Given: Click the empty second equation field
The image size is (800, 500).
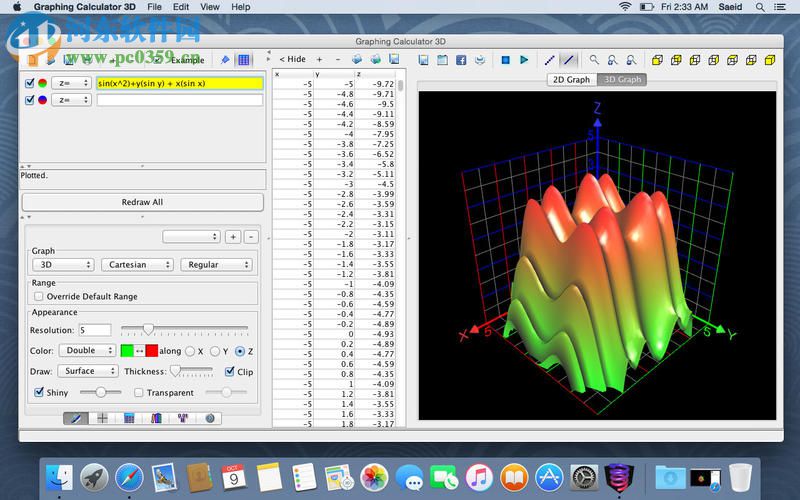Looking at the screenshot, I should [x=180, y=100].
